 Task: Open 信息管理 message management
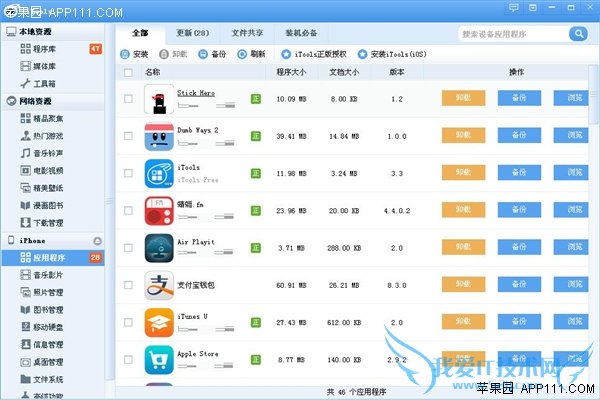(x=52, y=344)
